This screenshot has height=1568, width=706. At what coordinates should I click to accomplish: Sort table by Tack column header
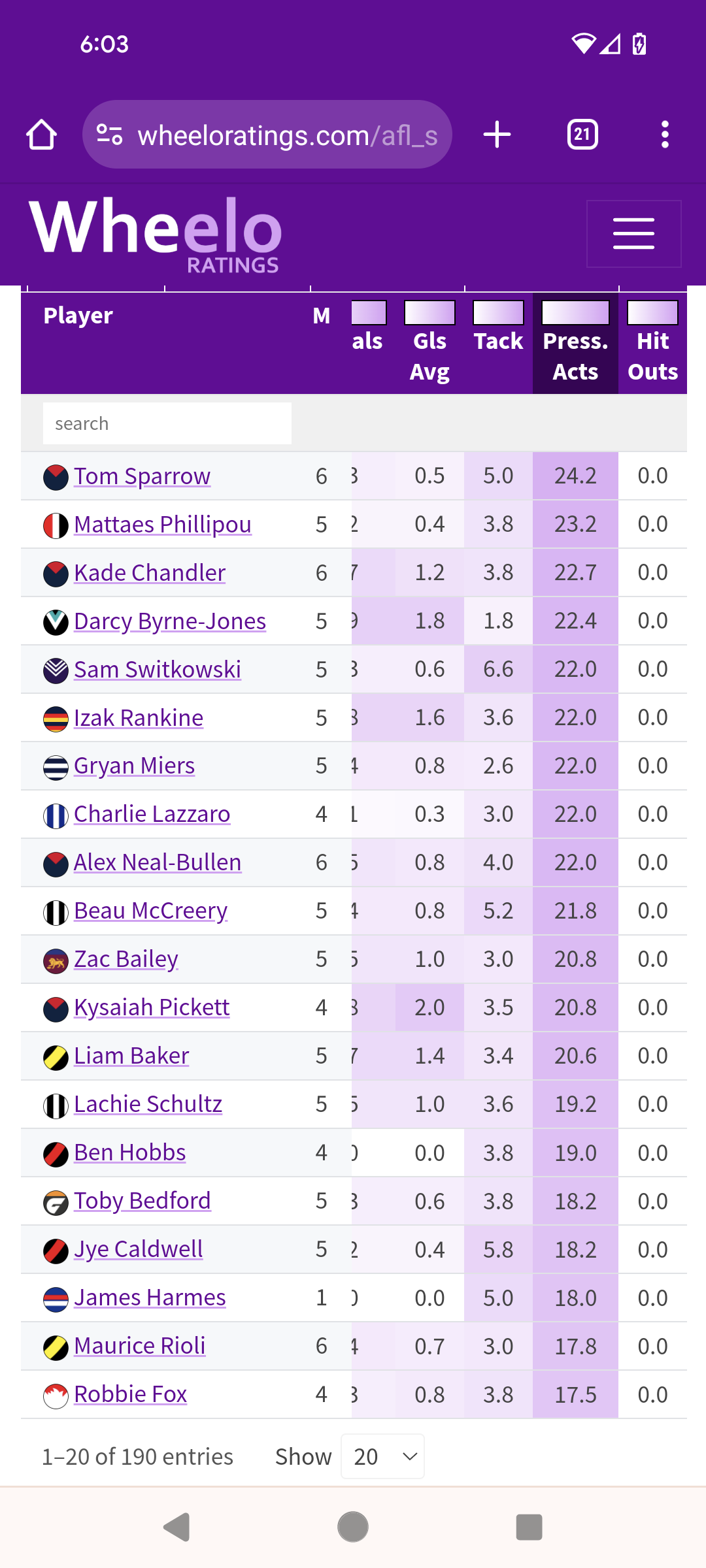tap(498, 341)
